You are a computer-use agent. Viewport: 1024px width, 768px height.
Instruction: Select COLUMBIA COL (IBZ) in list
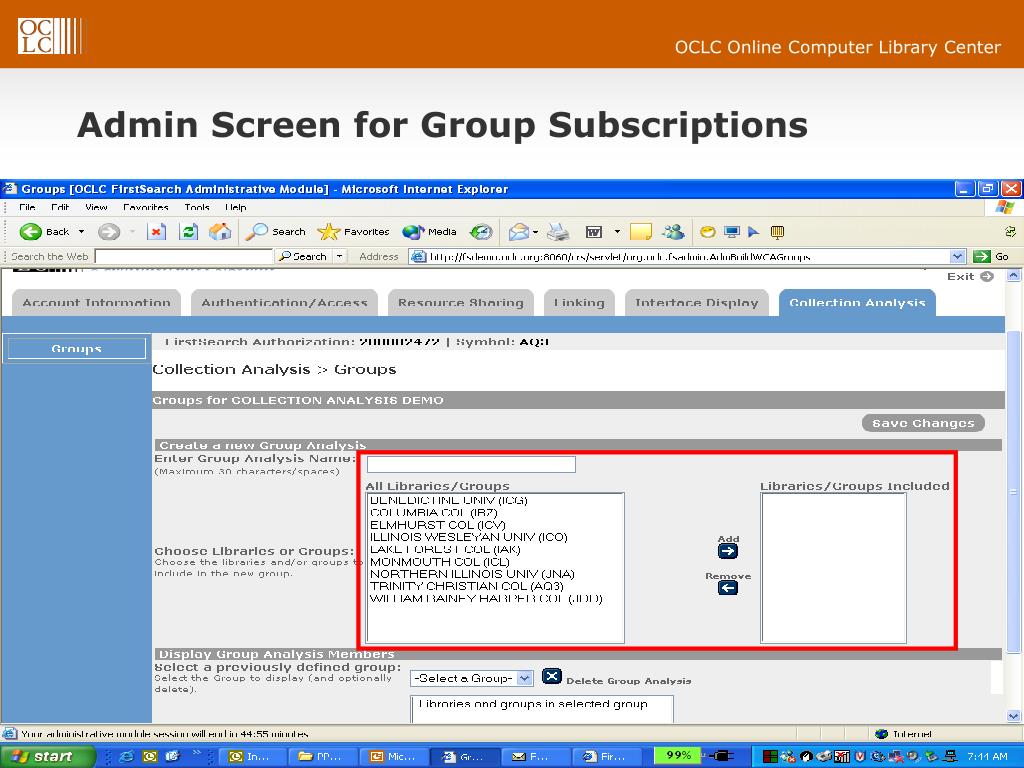[x=434, y=513]
